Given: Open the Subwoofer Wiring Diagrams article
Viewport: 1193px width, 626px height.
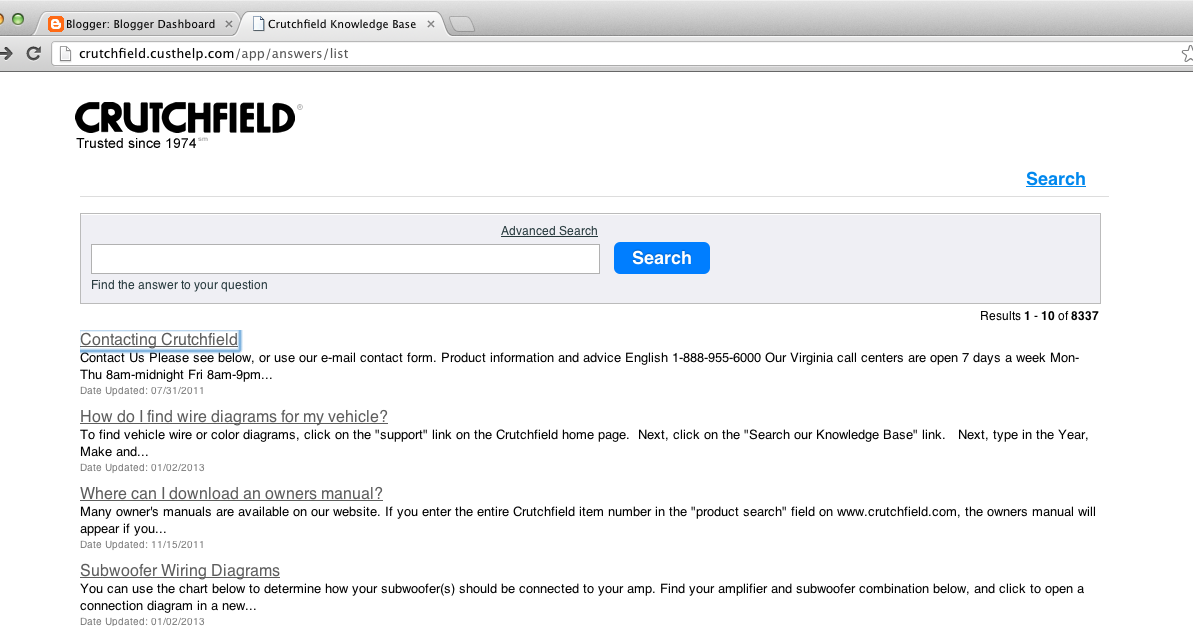Looking at the screenshot, I should coord(180,570).
